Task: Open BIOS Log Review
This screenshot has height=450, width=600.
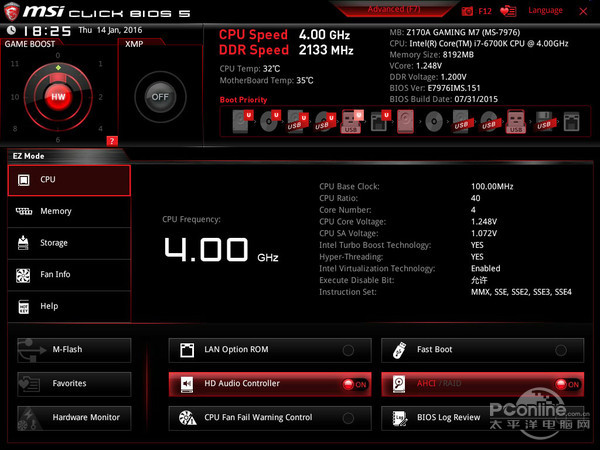Action: point(483,418)
